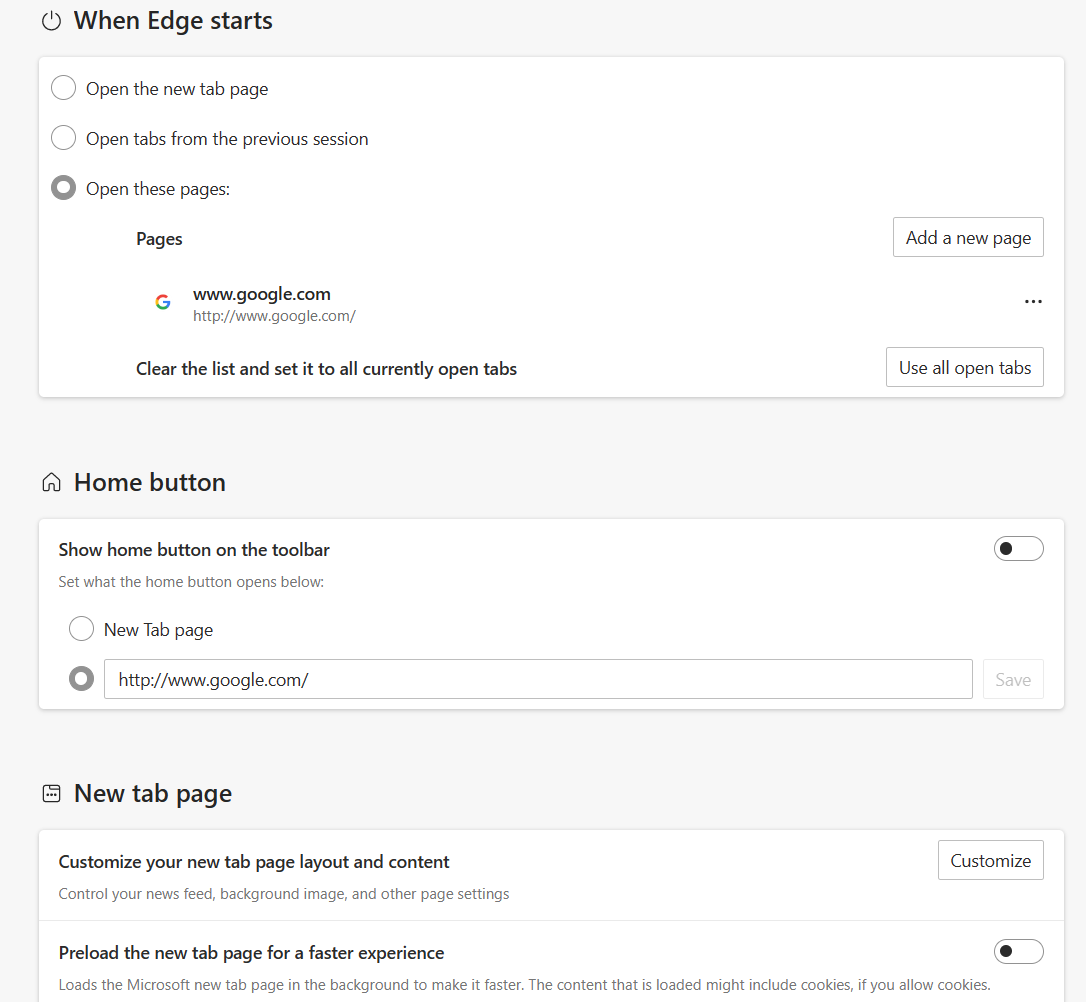Click the Save button next to URL field
Image resolution: width=1086 pixels, height=1002 pixels.
[x=1013, y=679]
